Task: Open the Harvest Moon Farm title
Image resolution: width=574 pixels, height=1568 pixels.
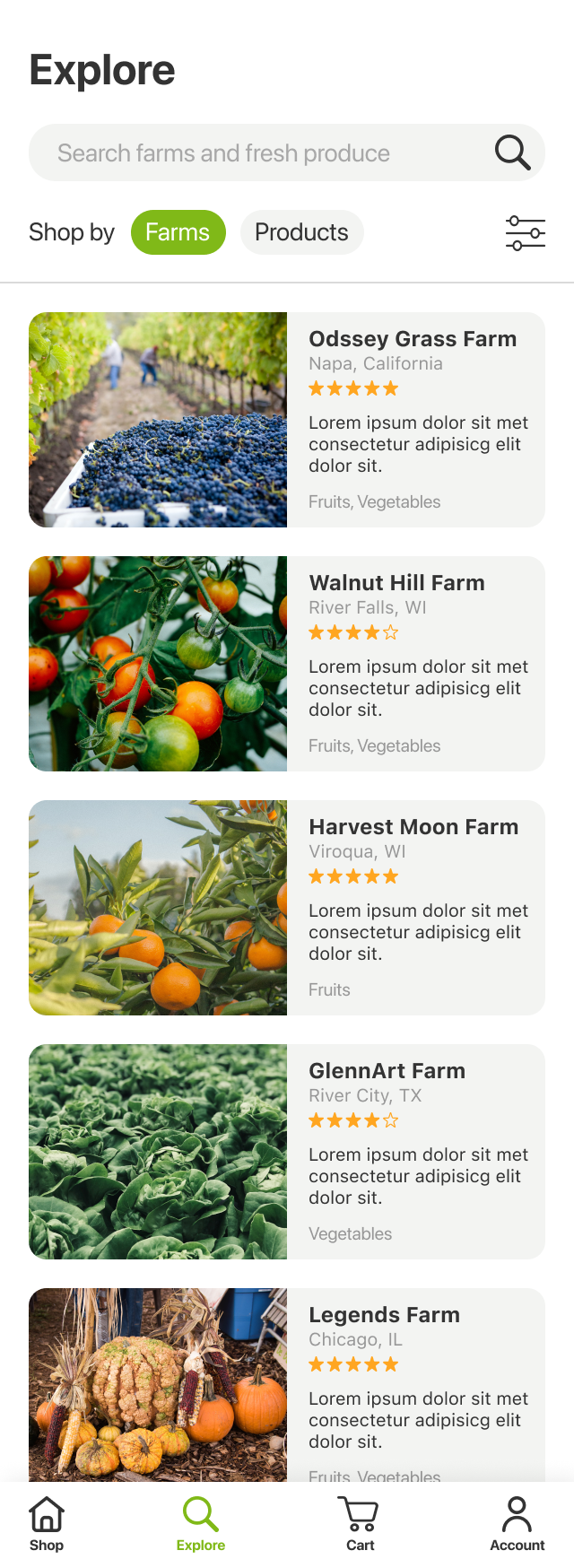Action: click(413, 827)
